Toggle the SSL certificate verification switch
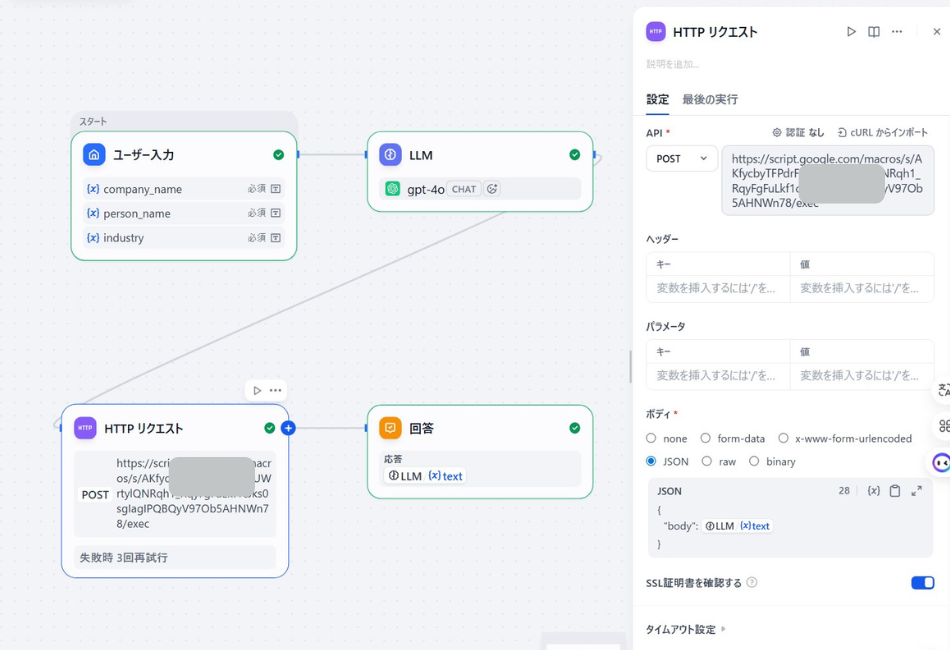The width and height of the screenshot is (950, 650). pyautogui.click(x=922, y=583)
